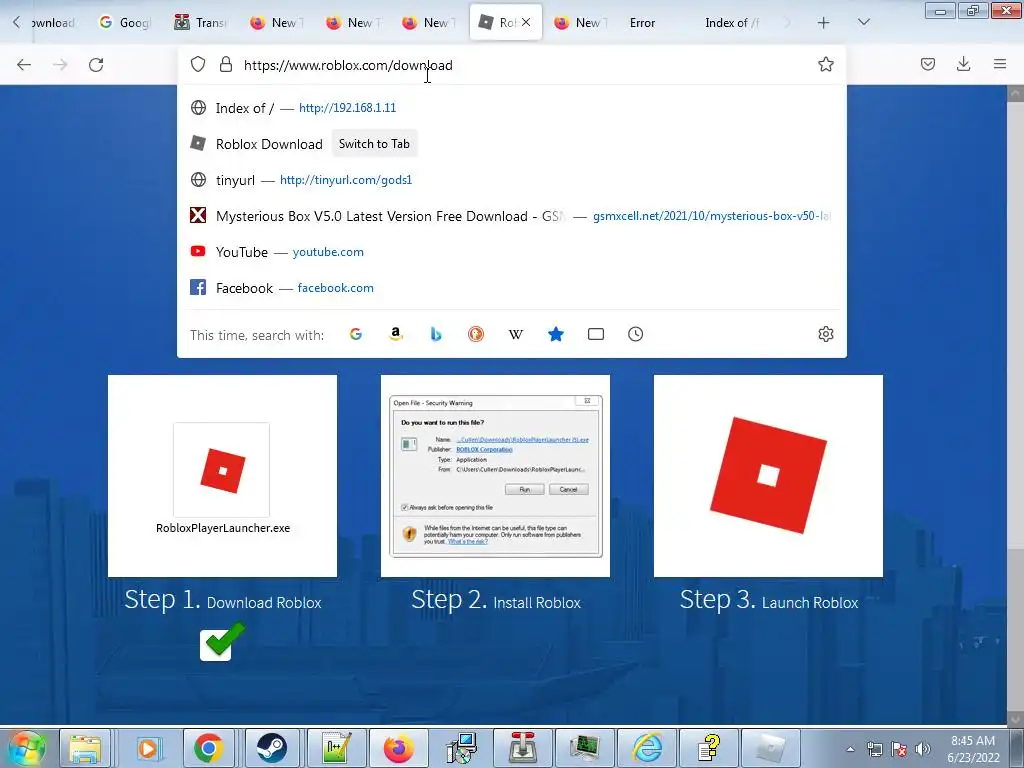Open Internet Explorer from the taskbar
This screenshot has height=768, width=1024.
(648, 748)
